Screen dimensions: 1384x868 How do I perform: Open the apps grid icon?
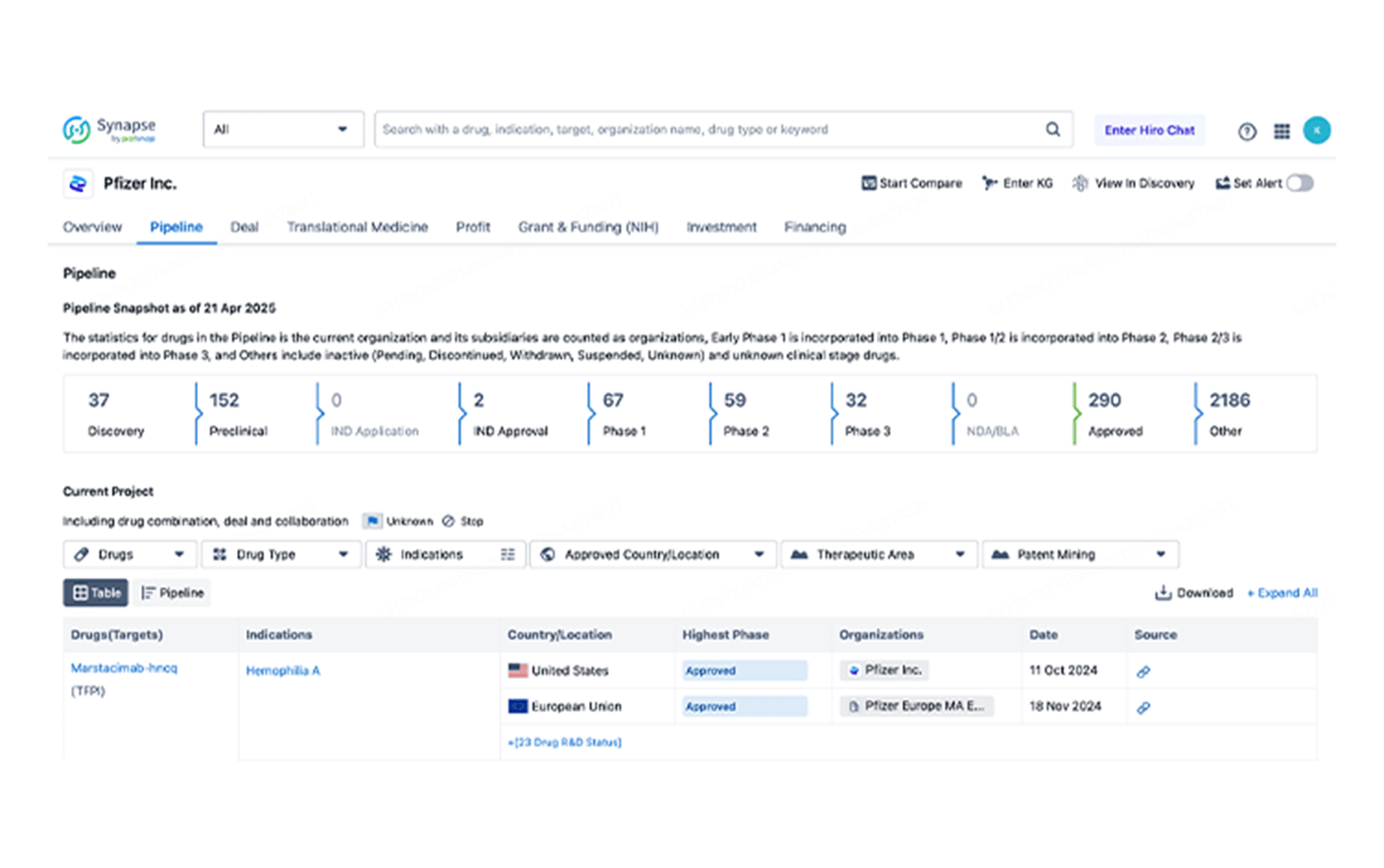[1282, 132]
